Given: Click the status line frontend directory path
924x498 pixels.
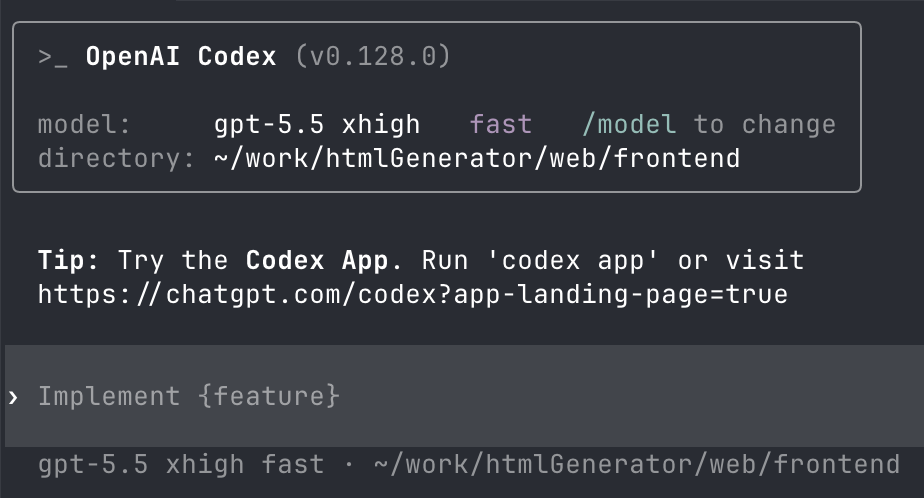Looking at the screenshot, I should pos(636,464).
